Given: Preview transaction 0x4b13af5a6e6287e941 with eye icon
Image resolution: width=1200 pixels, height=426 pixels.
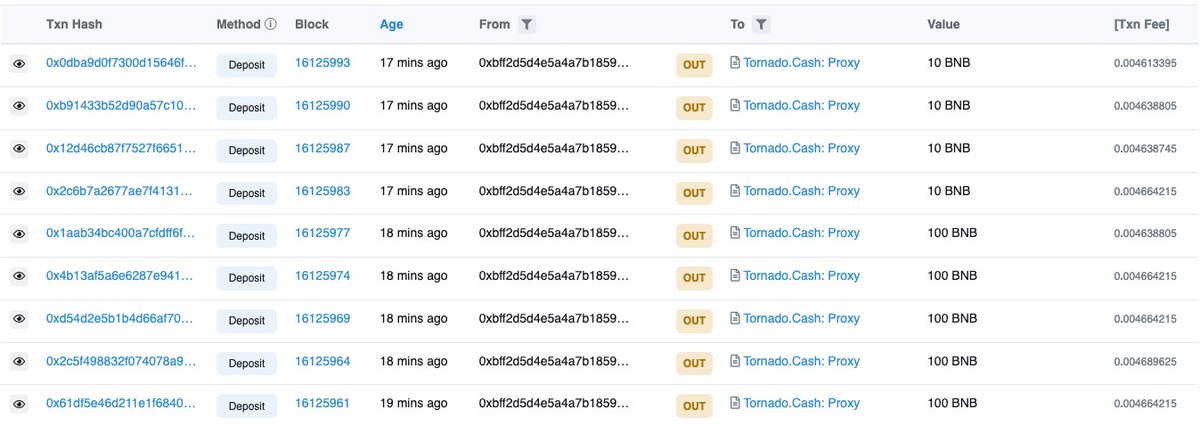Looking at the screenshot, I should [18, 276].
